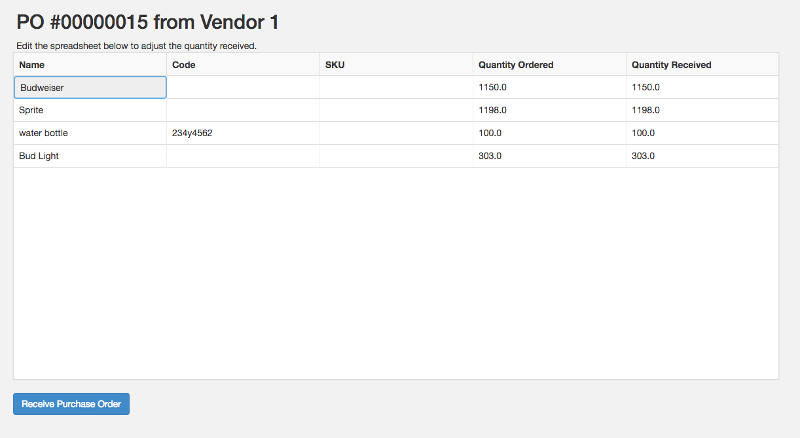
Task: Click Sprite quantity ordered 1198.0 cell
Action: tap(549, 110)
